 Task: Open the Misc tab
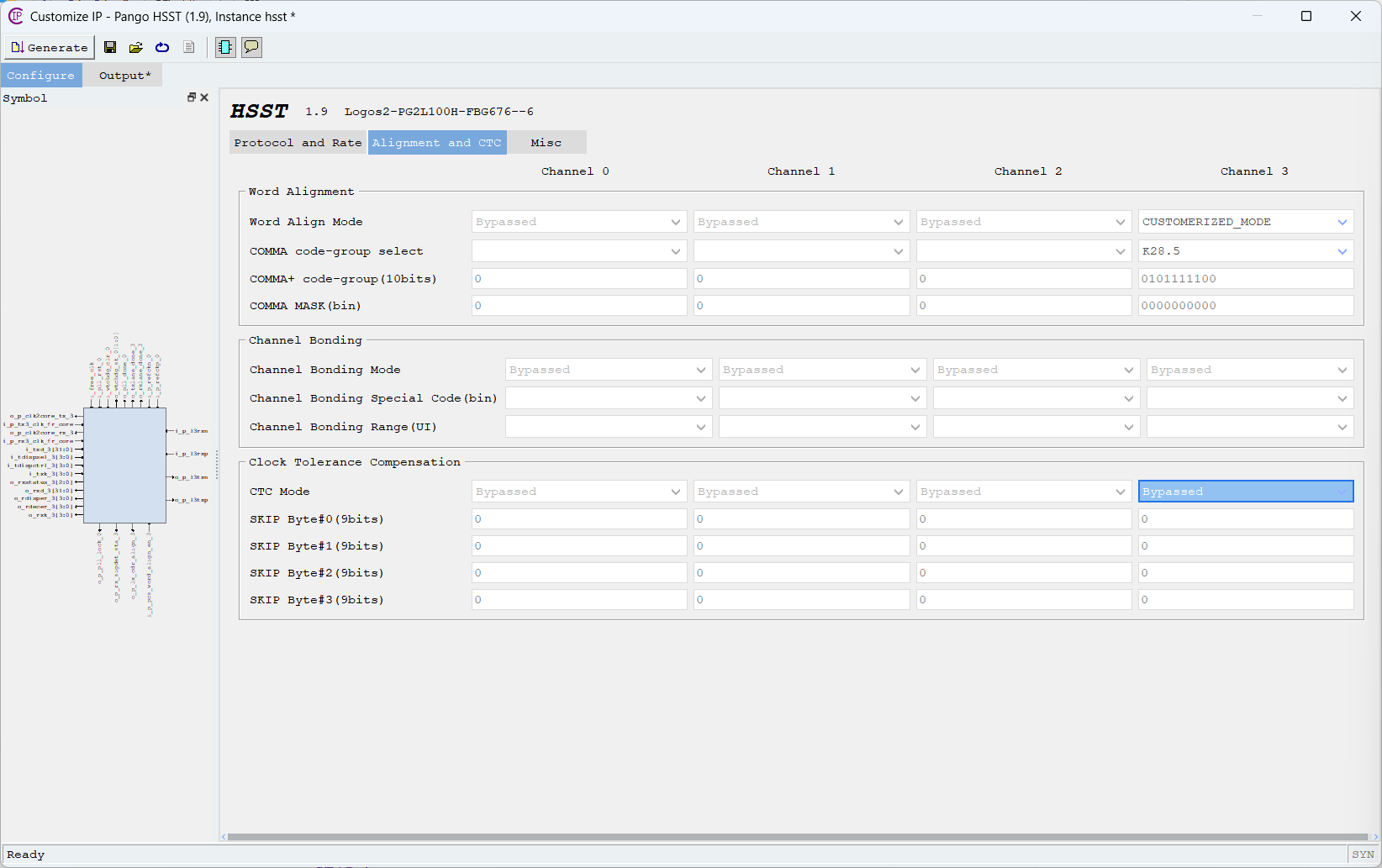point(546,143)
